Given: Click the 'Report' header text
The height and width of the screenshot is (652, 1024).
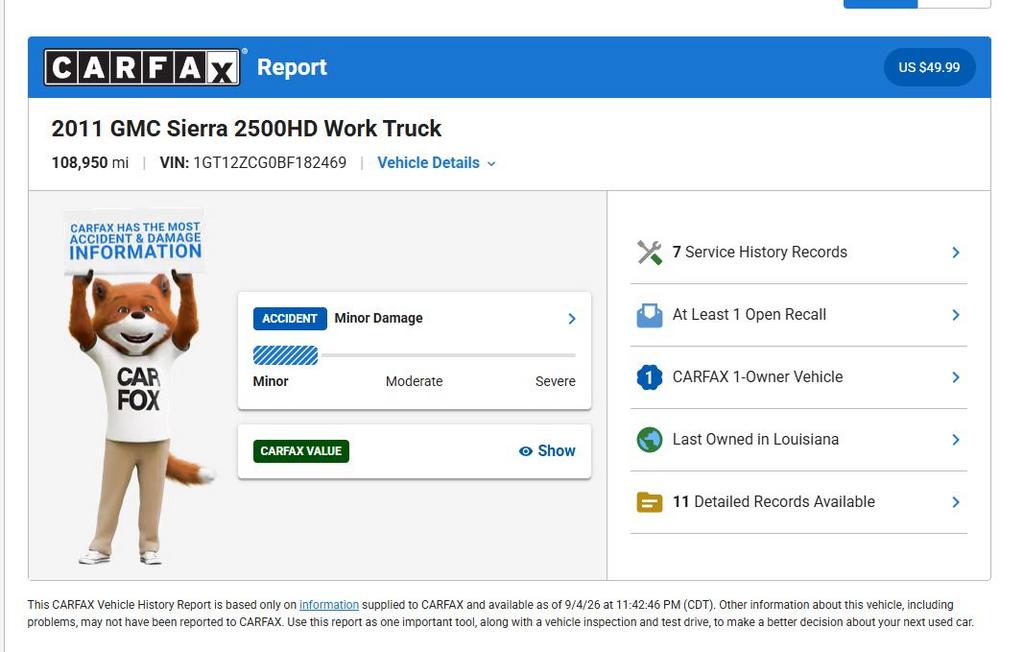Looking at the screenshot, I should pos(292,67).
